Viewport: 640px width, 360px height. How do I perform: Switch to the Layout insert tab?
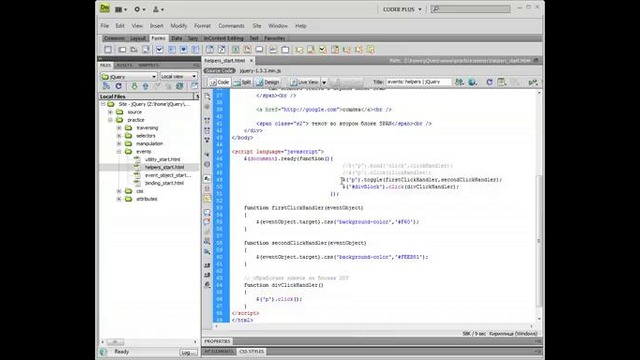[138, 38]
